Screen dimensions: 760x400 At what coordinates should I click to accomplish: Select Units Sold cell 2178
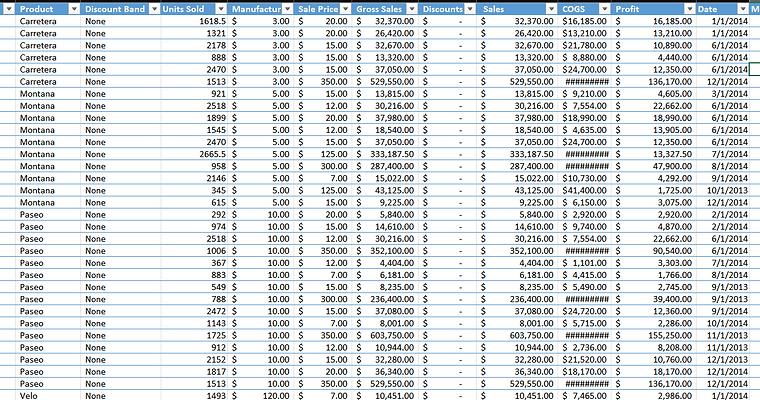point(194,46)
